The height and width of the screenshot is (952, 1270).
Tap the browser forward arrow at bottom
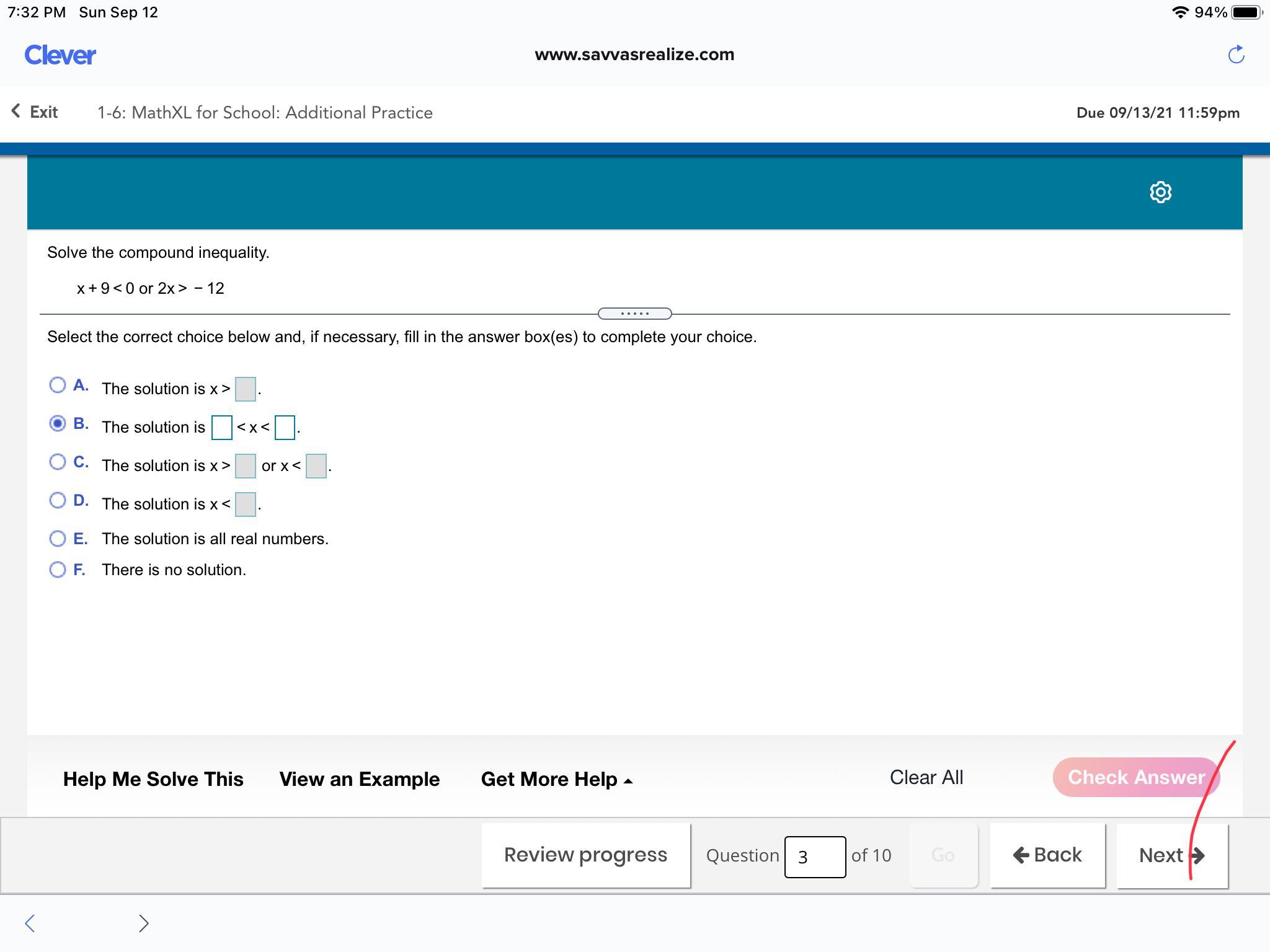[143, 923]
